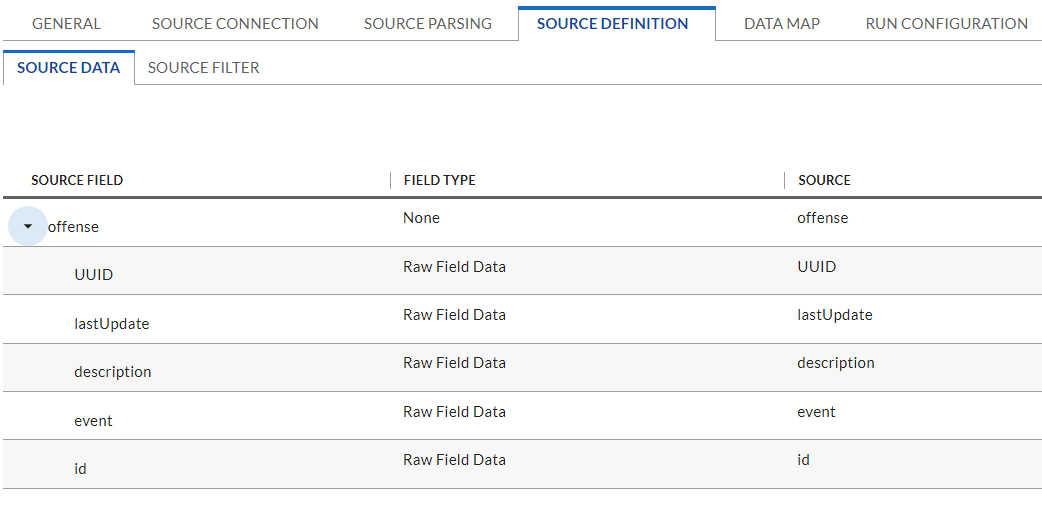
Task: Switch to SOURCE FILTER sub-tab
Action: coord(203,68)
